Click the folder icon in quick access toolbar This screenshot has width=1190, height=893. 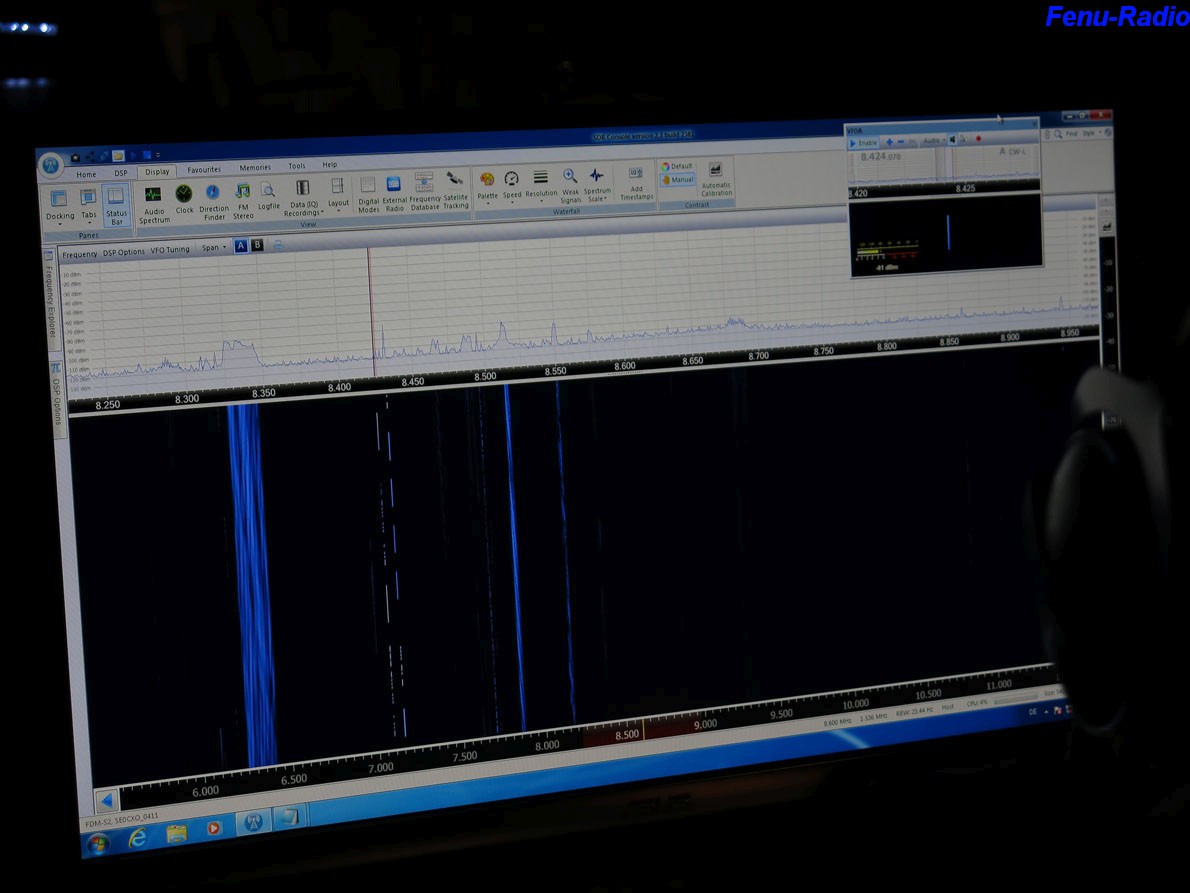tap(118, 156)
